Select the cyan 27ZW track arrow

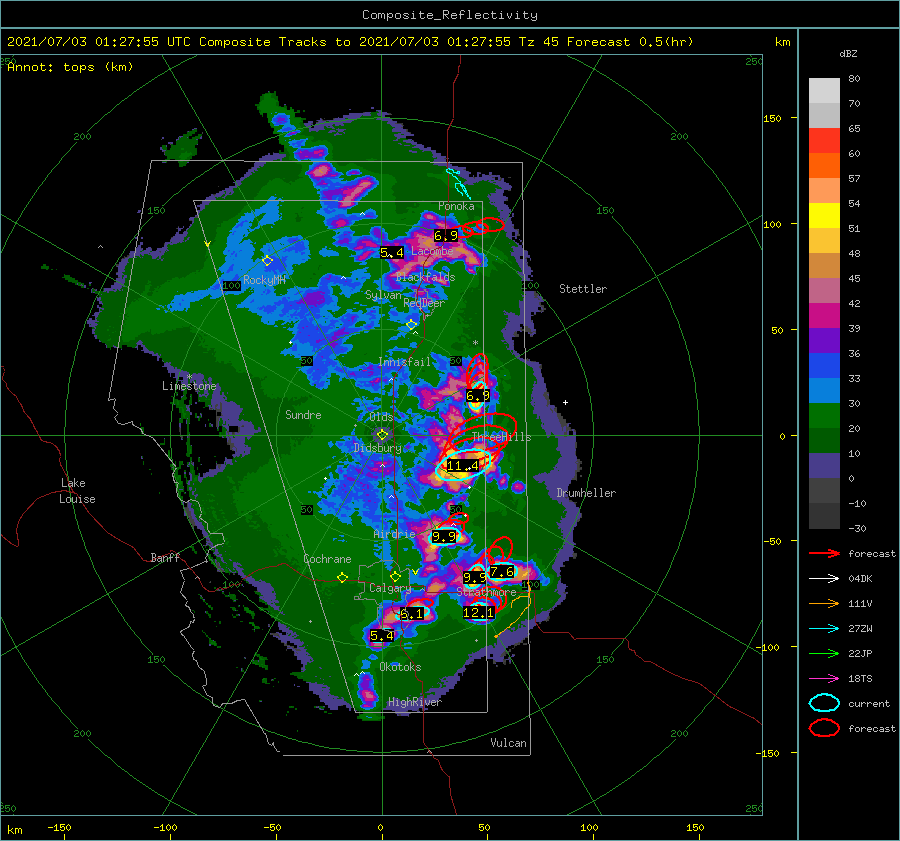click(x=824, y=629)
